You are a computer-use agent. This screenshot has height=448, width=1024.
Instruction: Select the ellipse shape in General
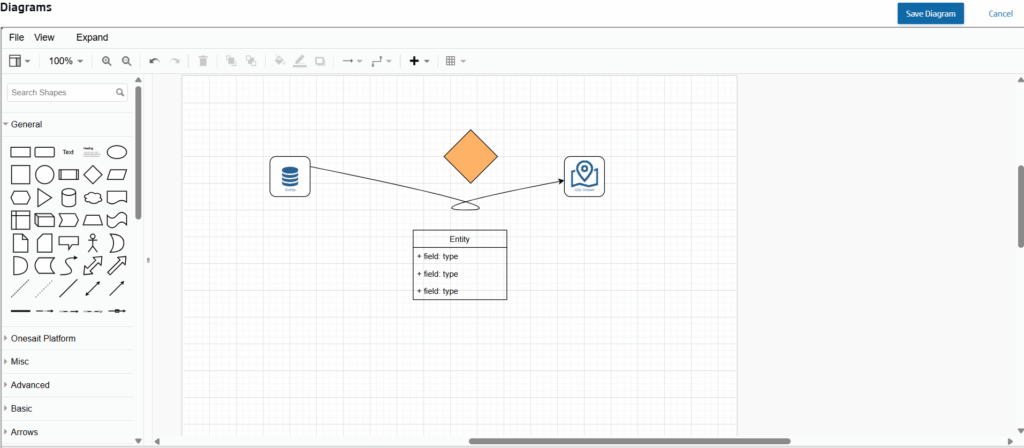117,152
